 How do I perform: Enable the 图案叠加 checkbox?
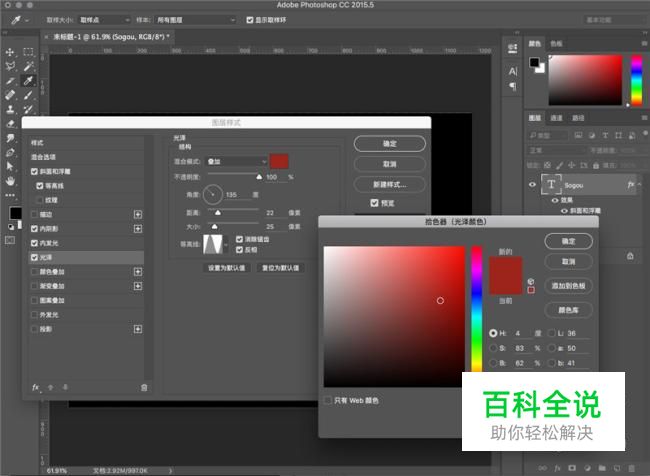(x=34, y=300)
